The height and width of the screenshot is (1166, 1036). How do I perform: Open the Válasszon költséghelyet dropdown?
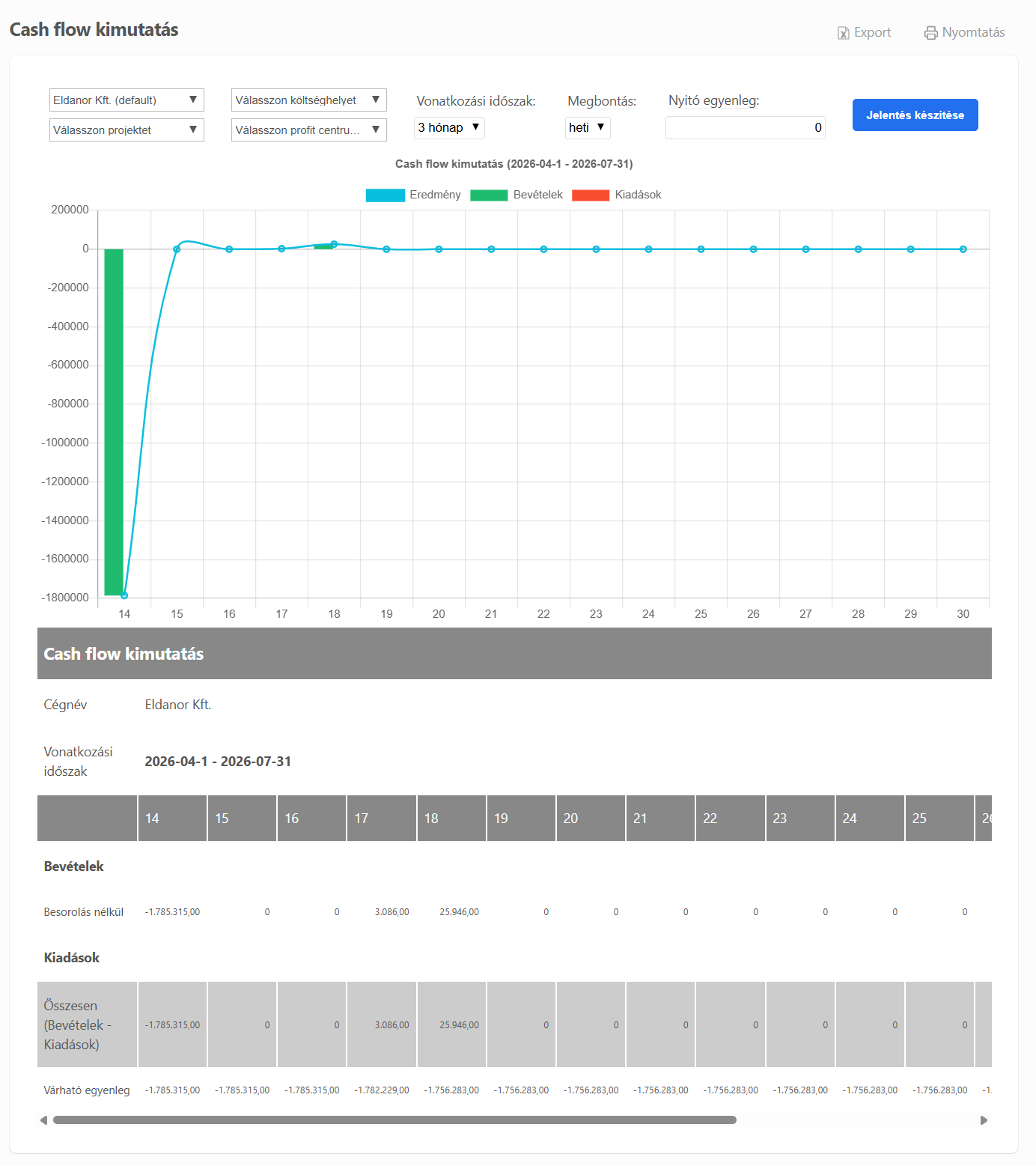click(308, 100)
